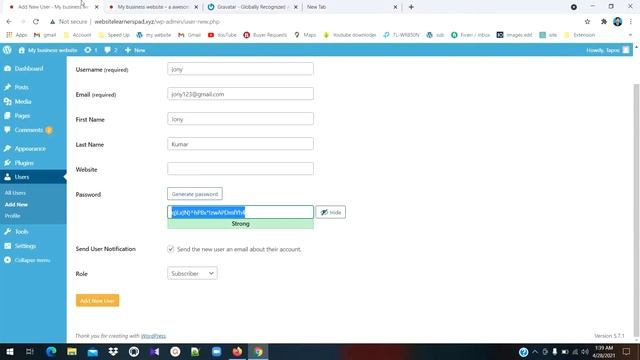
Task: Open the New content menu in admin bar
Action: [x=135, y=50]
